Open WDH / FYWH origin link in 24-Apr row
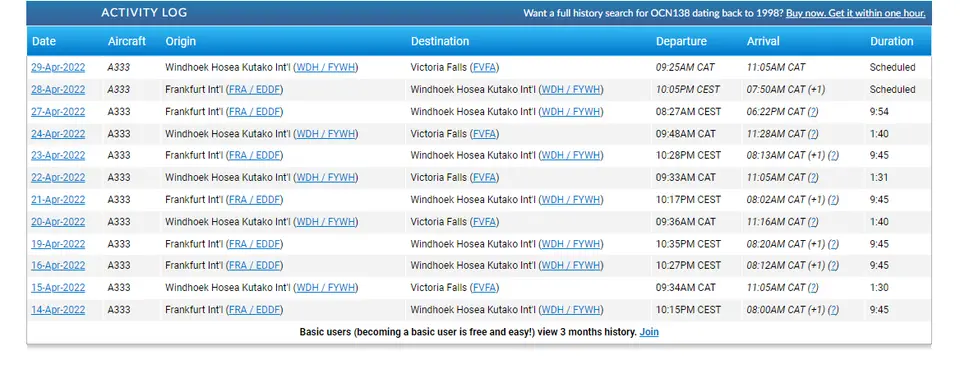The height and width of the screenshot is (365, 960). (x=326, y=134)
